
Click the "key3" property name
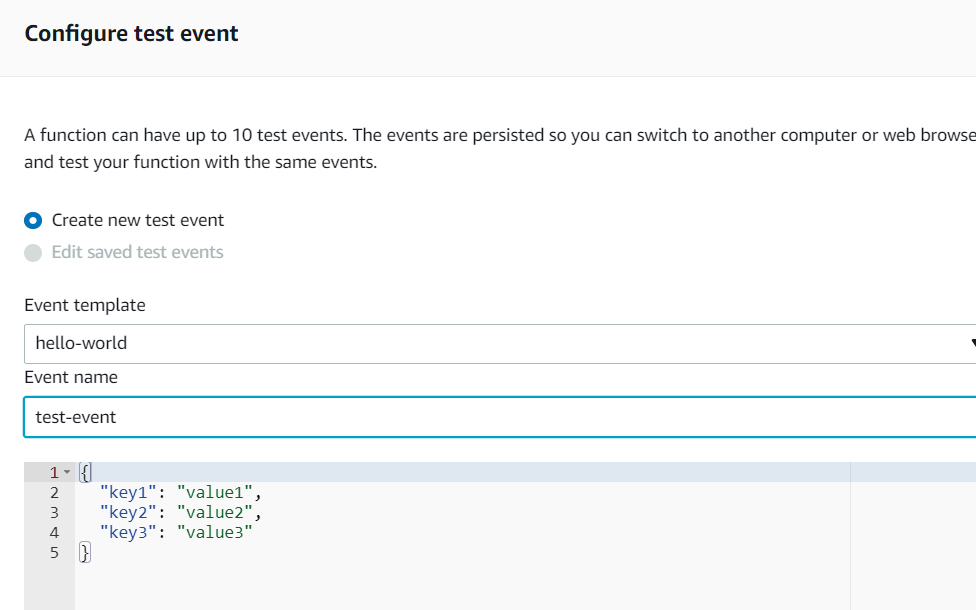[x=128, y=532]
